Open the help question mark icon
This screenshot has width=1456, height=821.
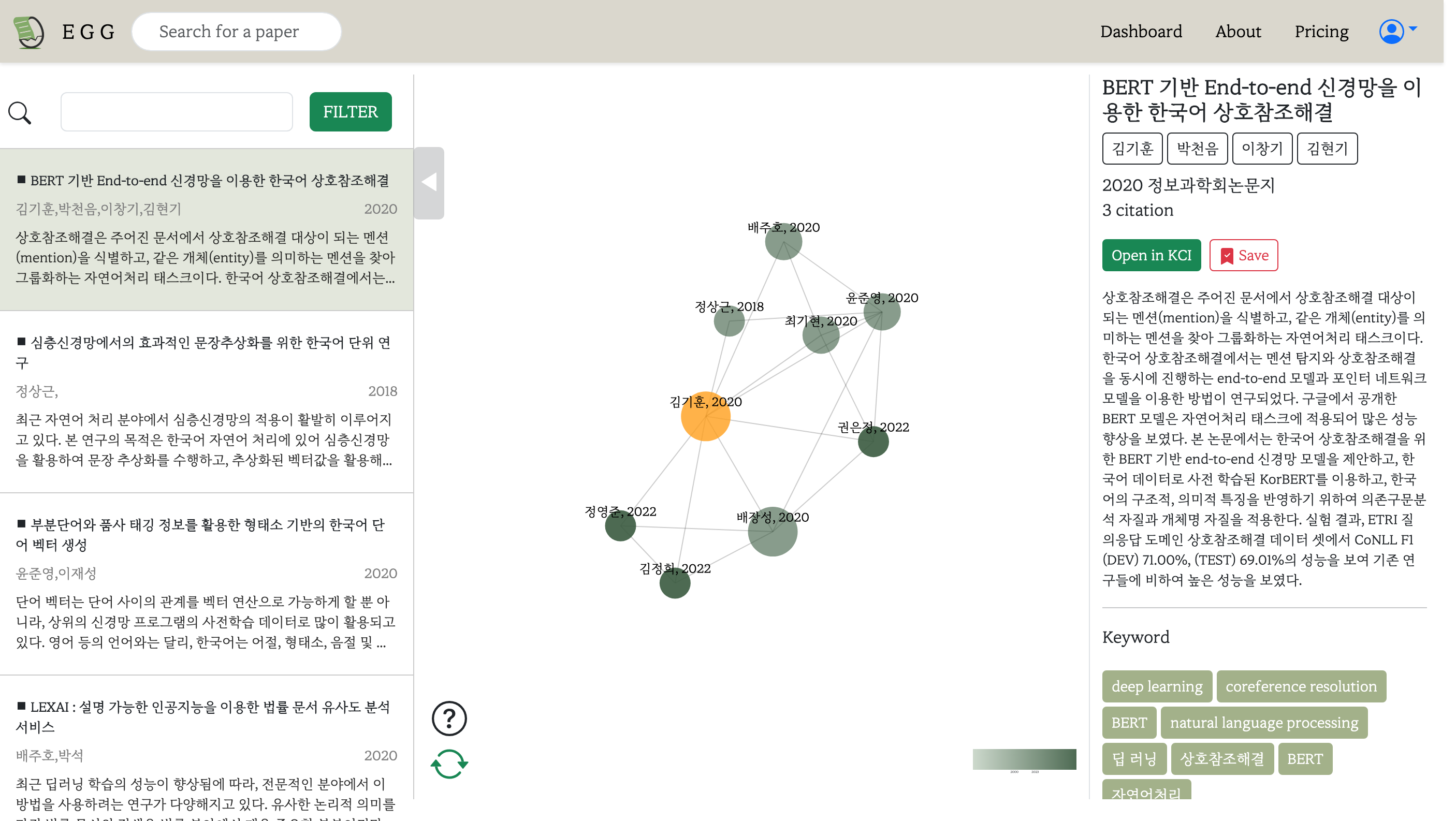(449, 718)
